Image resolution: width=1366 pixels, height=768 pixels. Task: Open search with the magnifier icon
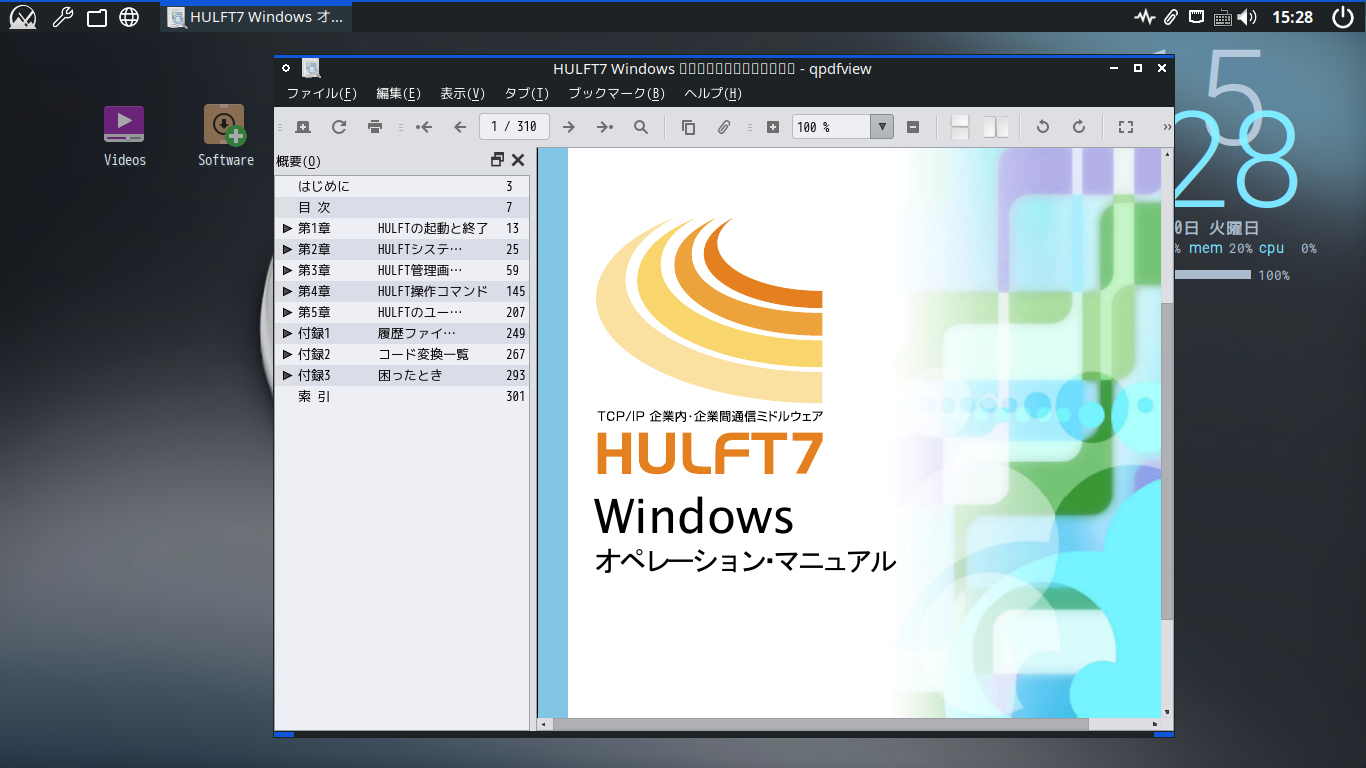pos(641,127)
